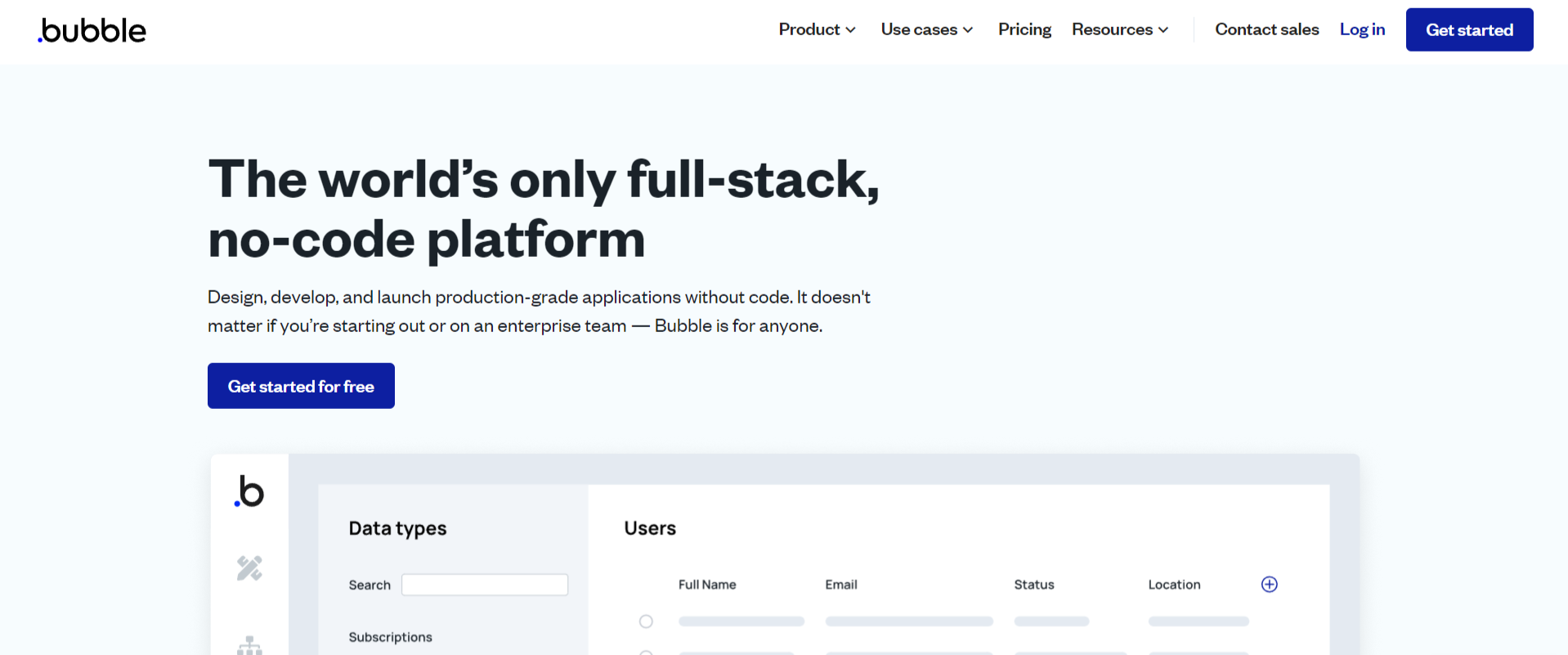Click the Email column header

tap(841, 585)
